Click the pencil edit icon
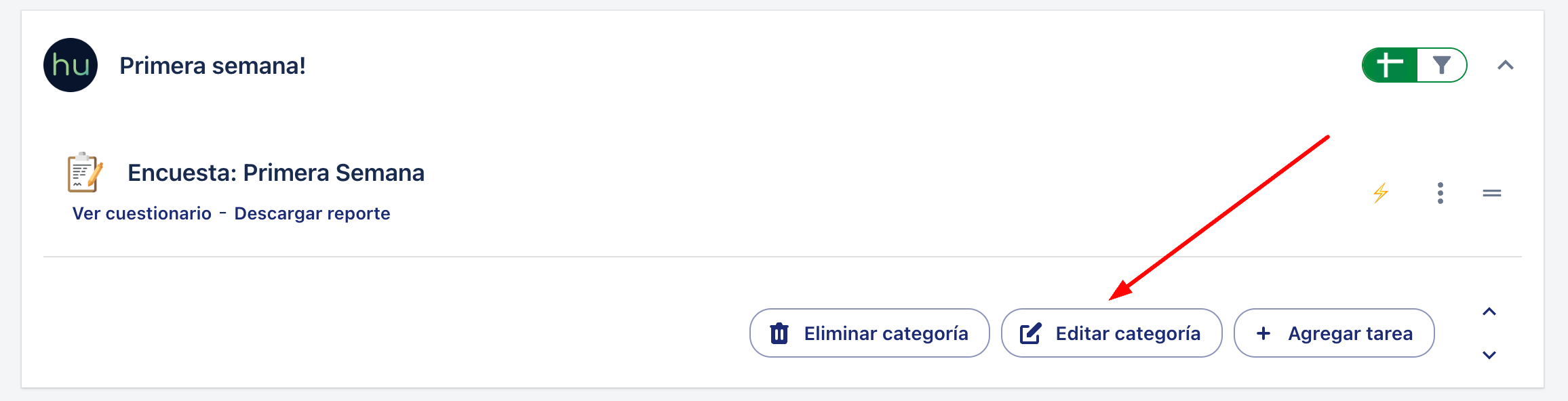Screen dimensions: 1568x401 pos(1031,333)
